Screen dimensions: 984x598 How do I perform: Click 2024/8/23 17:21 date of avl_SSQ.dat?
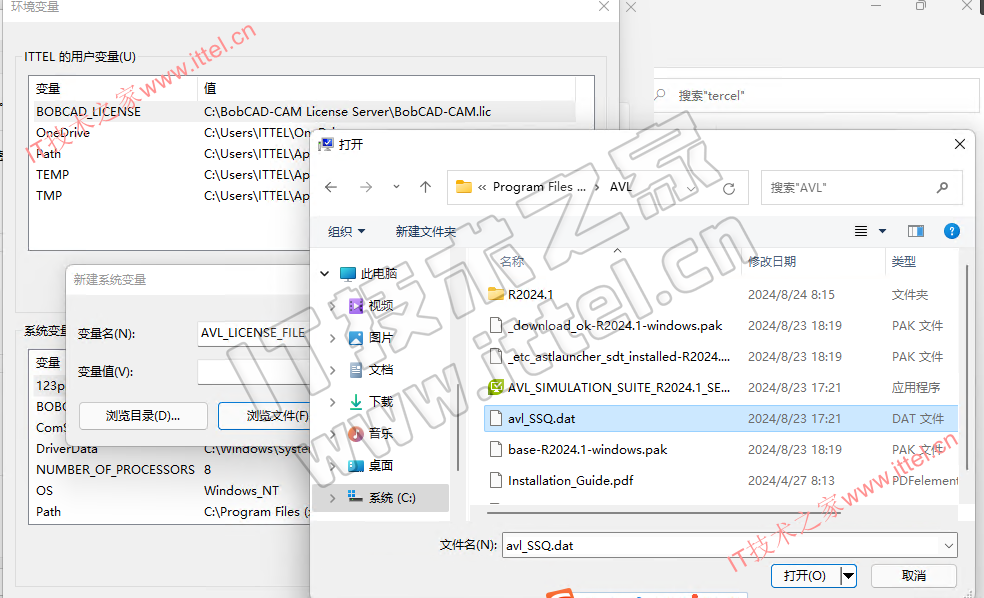point(794,419)
